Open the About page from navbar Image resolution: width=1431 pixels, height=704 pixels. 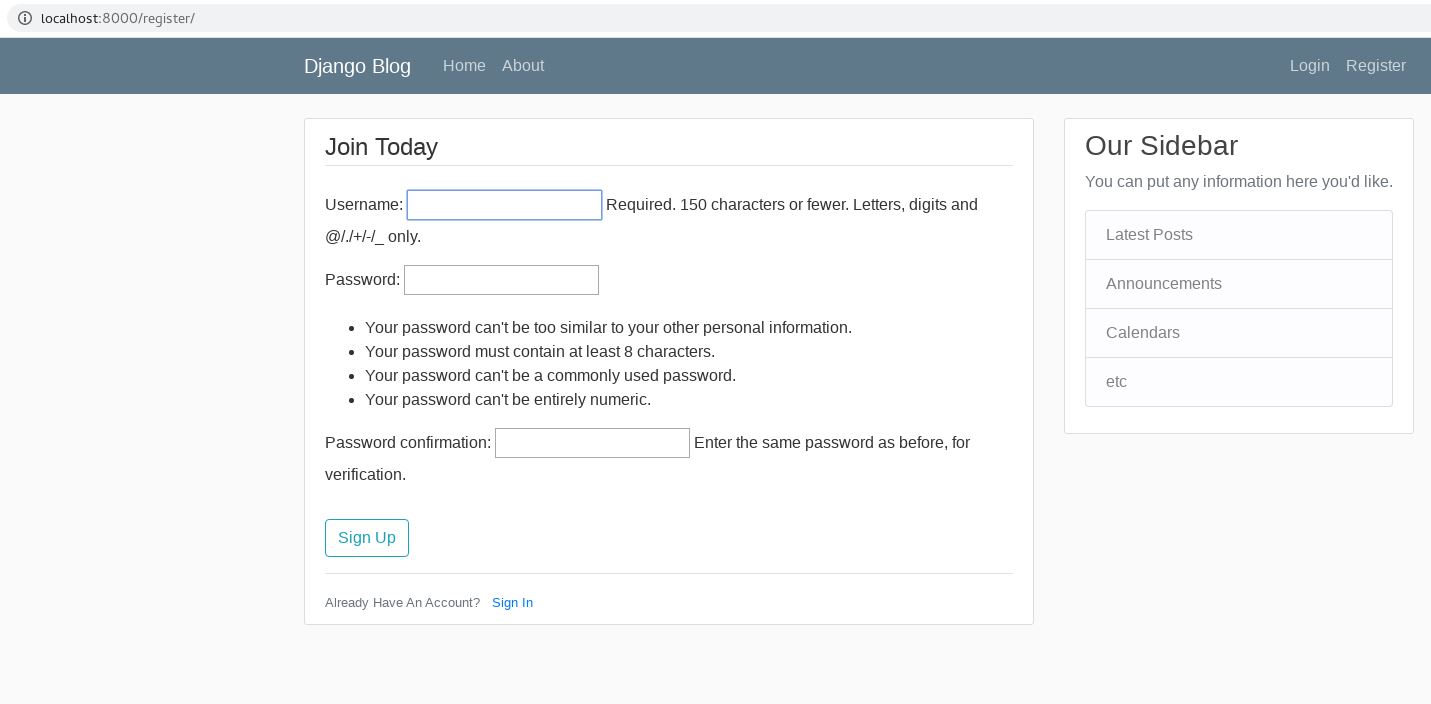[x=523, y=66]
